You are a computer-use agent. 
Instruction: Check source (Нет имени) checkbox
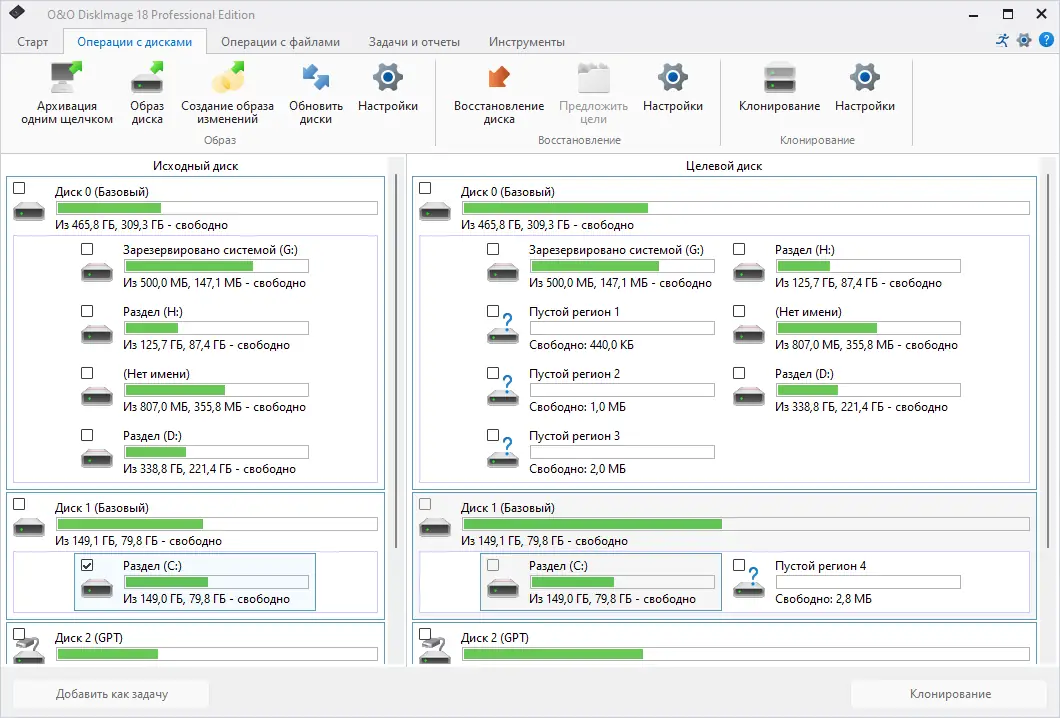[87, 373]
